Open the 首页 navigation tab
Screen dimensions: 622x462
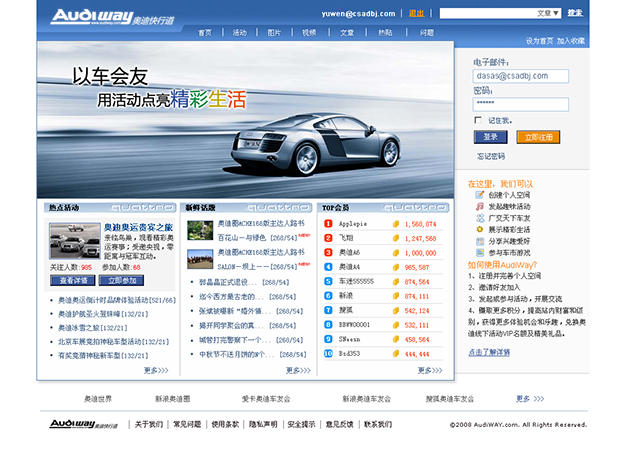[x=205, y=33]
